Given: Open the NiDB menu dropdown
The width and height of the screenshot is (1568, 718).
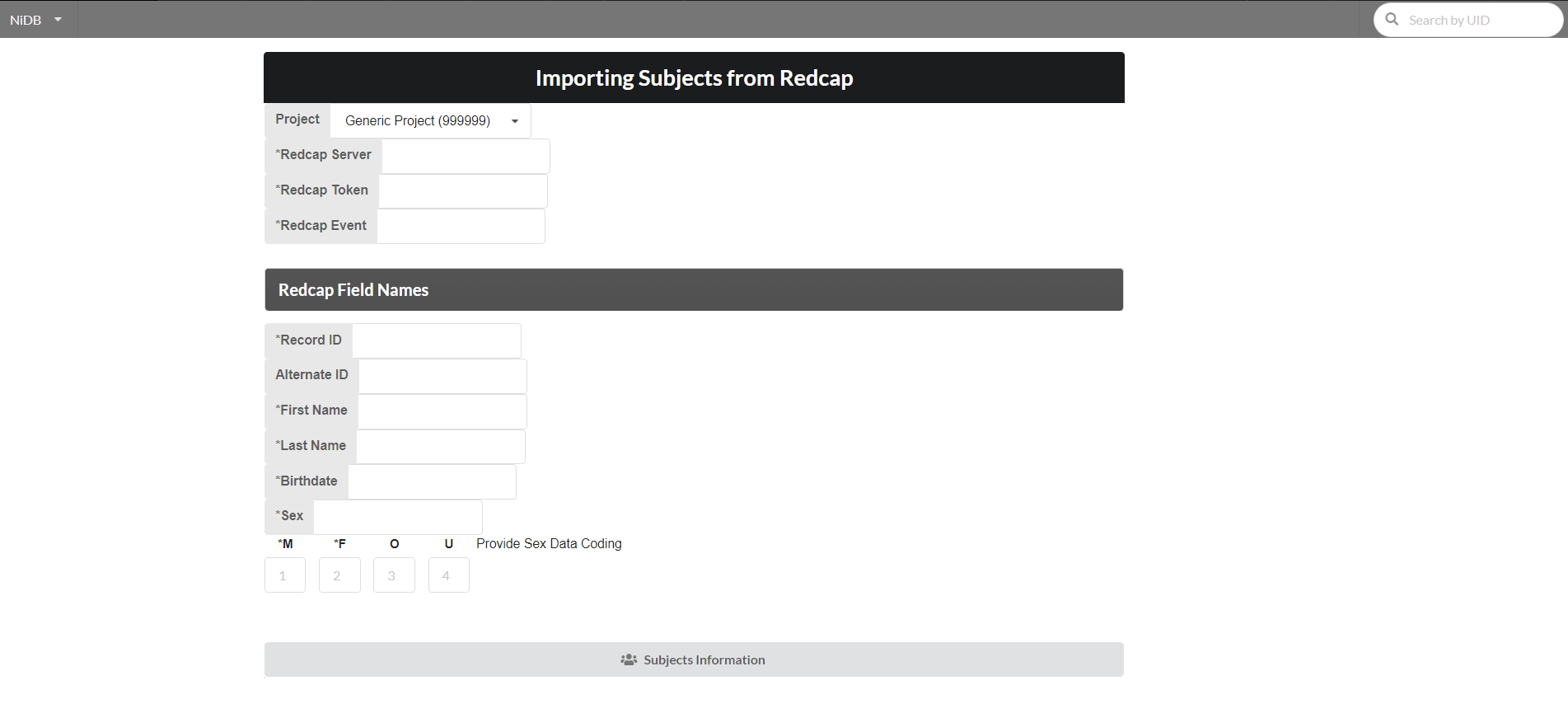Looking at the screenshot, I should [36, 20].
